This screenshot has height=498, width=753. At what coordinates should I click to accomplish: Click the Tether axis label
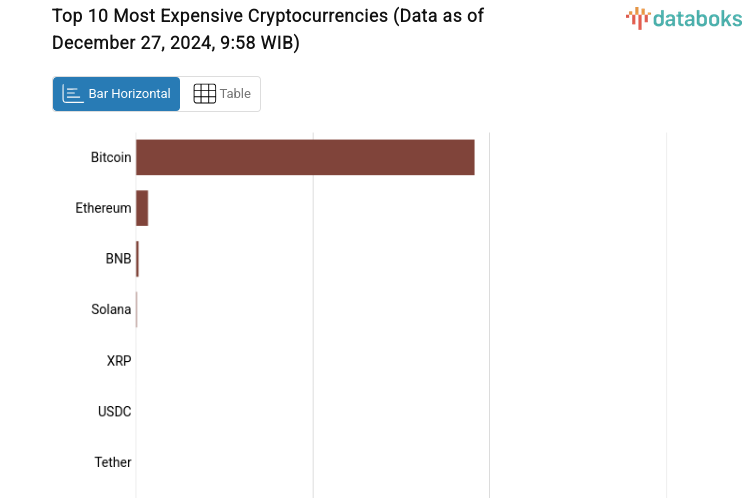click(x=113, y=462)
